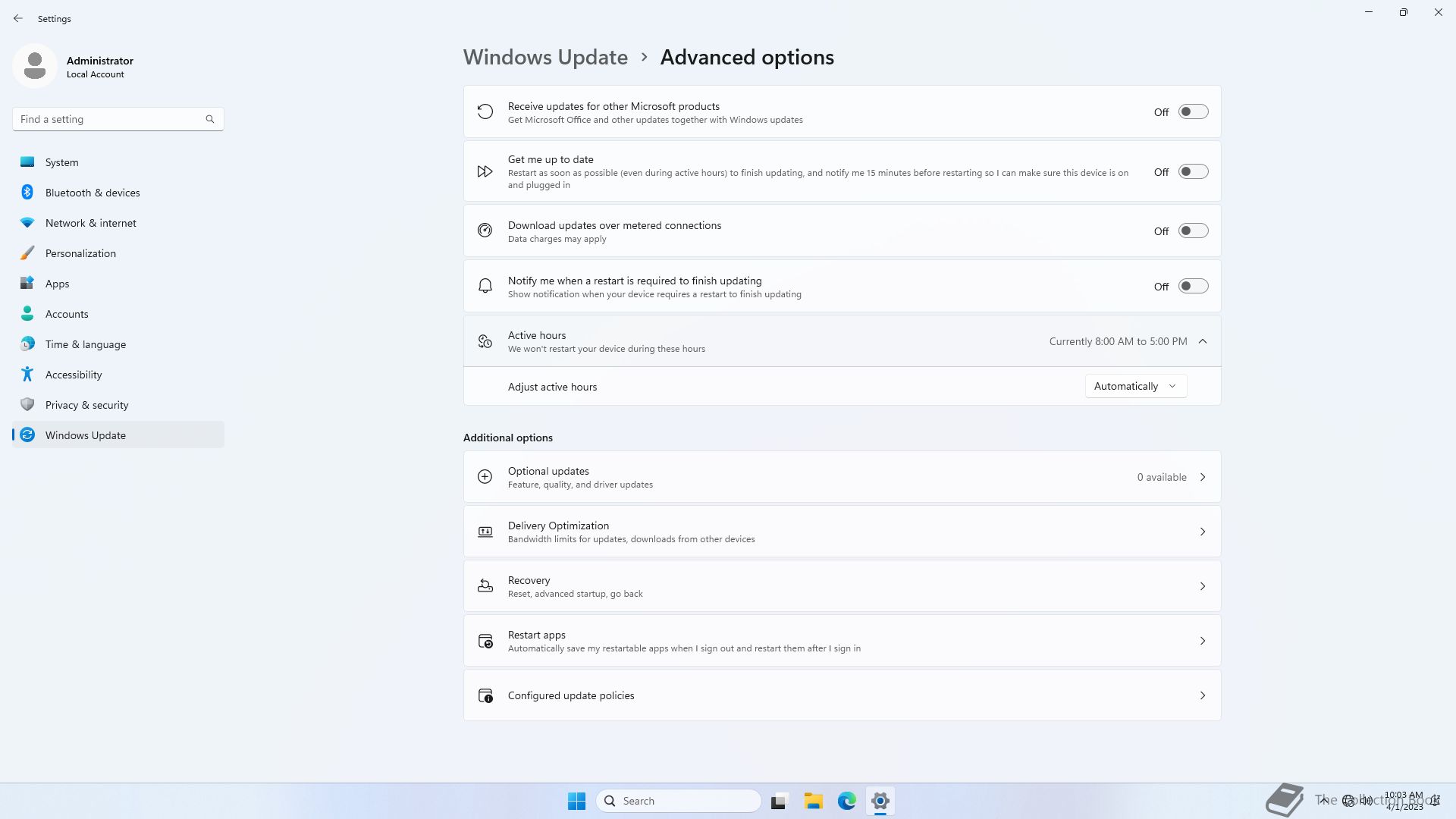Click the Delivery Optimization title text
This screenshot has width=1456, height=819.
click(x=558, y=526)
